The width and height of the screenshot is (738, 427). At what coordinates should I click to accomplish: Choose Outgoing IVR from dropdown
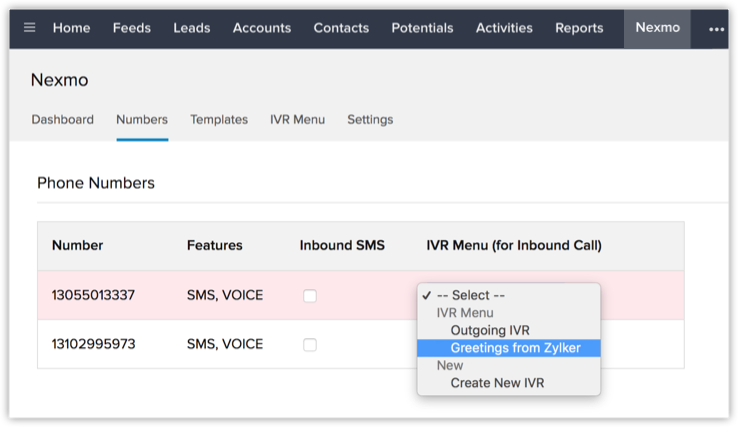coord(489,330)
